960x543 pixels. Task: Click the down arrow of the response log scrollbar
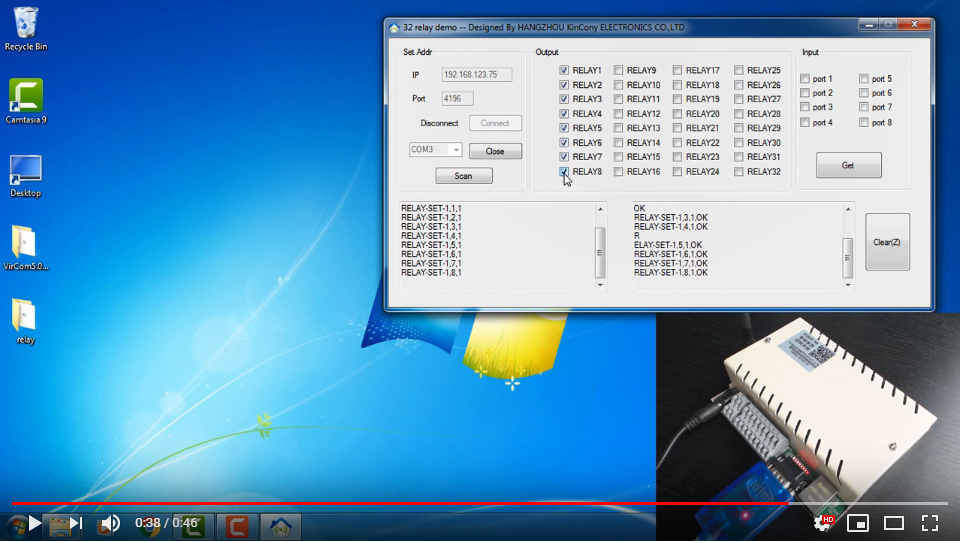(848, 285)
